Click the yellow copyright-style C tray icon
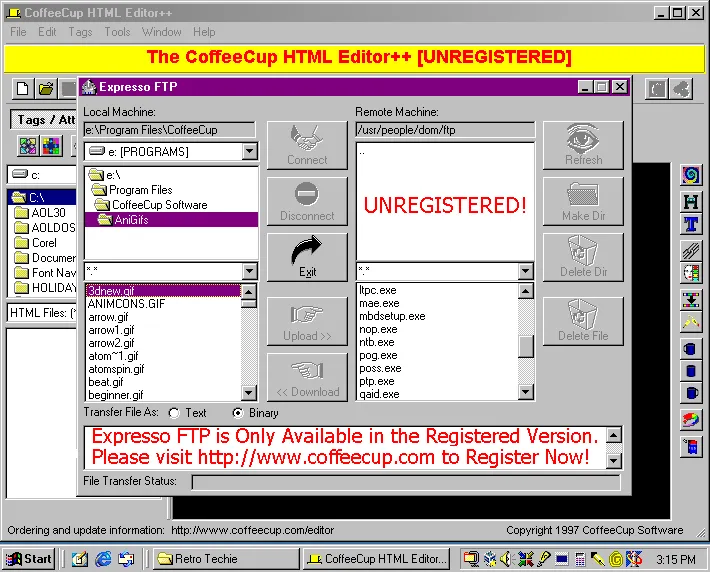This screenshot has height=572, width=710. pyautogui.click(x=615, y=560)
